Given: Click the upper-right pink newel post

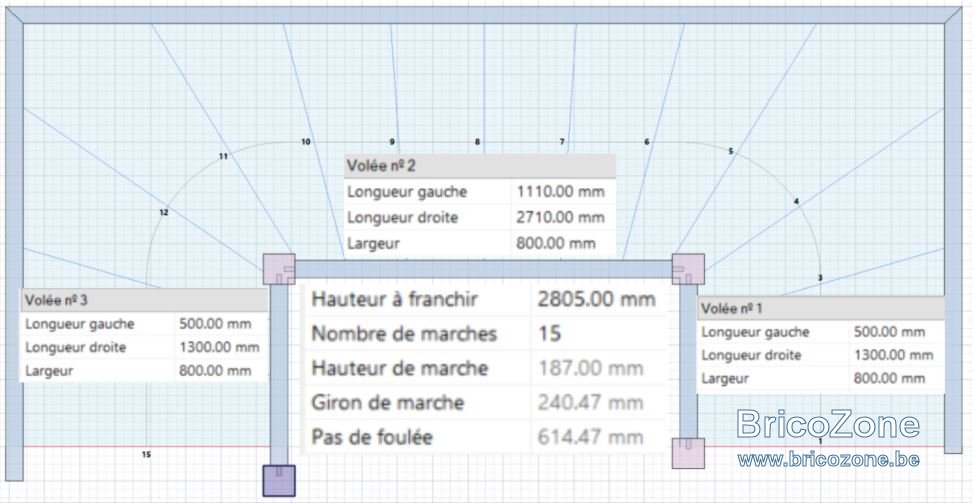Looking at the screenshot, I should 688,269.
